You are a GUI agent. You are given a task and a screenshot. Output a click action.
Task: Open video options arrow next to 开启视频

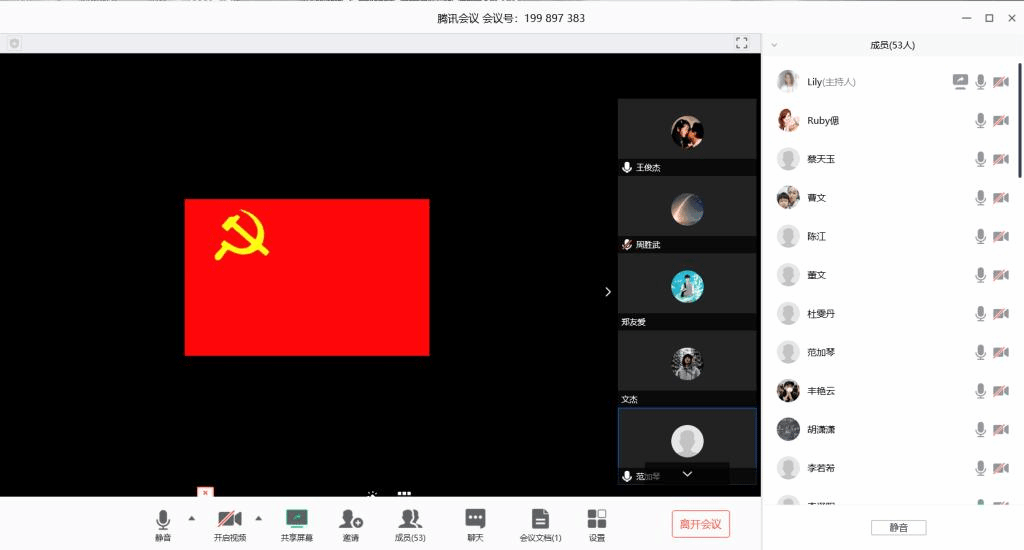pos(259,518)
